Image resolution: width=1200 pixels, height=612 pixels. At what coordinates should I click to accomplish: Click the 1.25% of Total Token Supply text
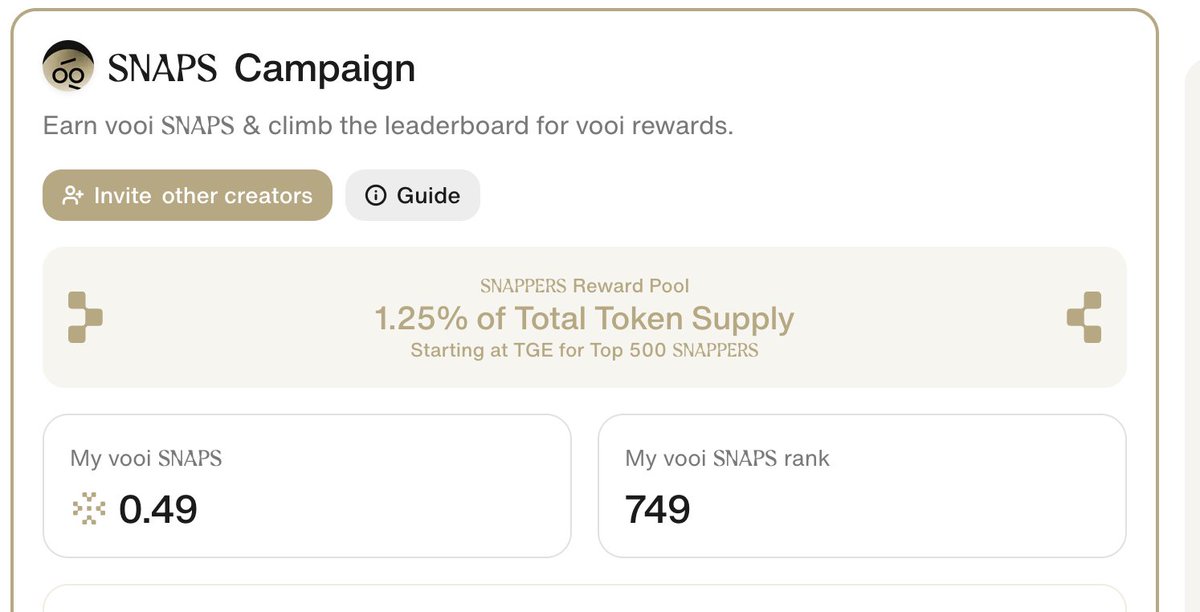click(584, 319)
